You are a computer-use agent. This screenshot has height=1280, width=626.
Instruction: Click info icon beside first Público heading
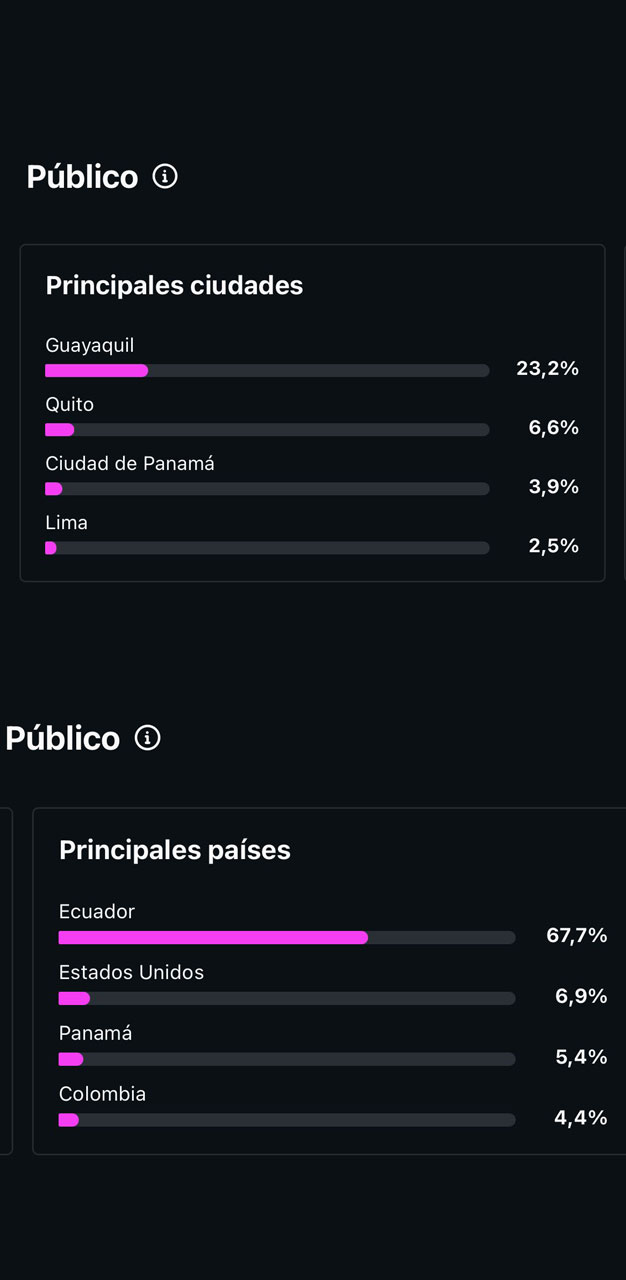click(x=165, y=177)
